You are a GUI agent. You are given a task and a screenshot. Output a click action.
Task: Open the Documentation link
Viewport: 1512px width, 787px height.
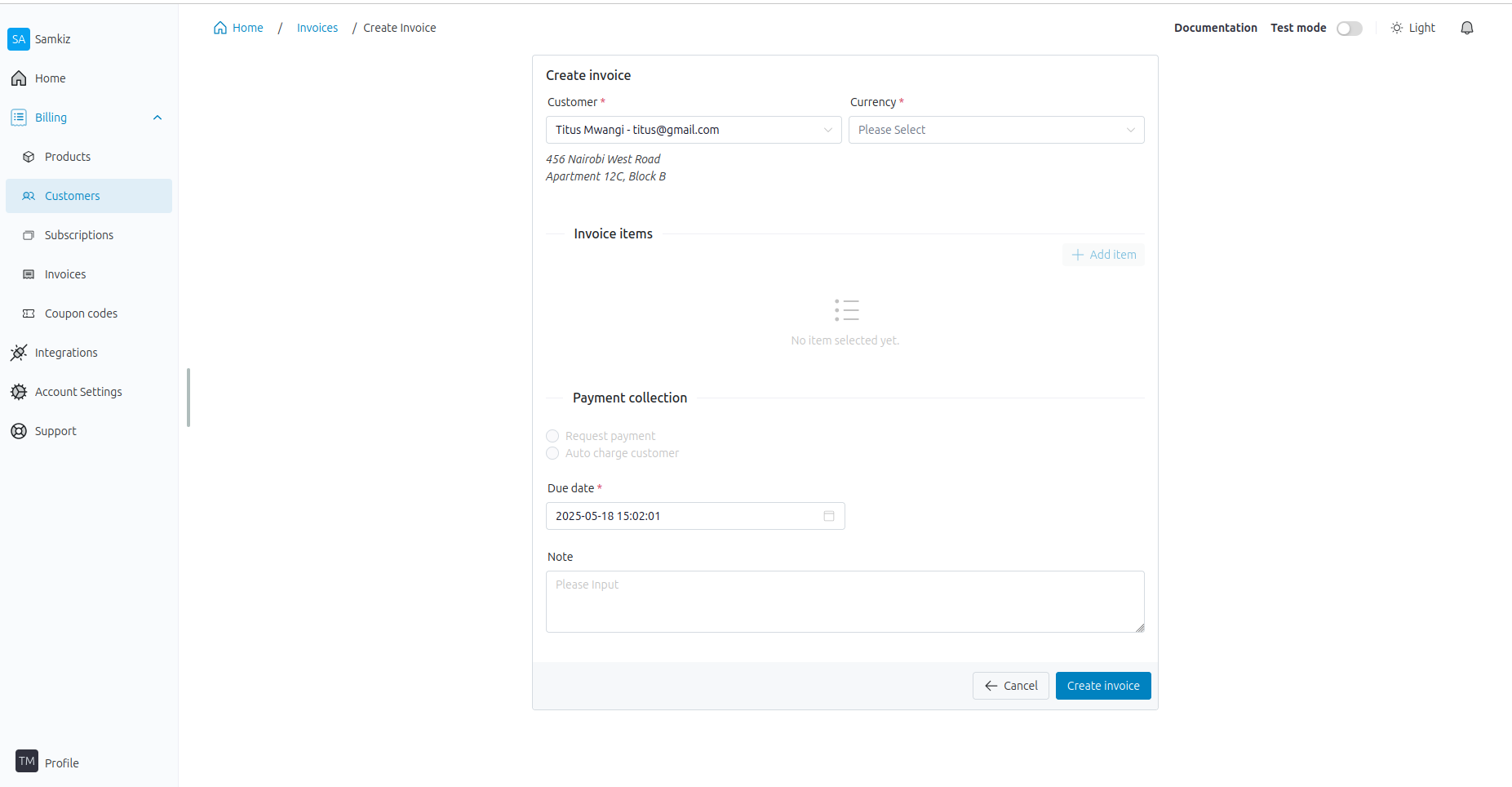pyautogui.click(x=1215, y=27)
